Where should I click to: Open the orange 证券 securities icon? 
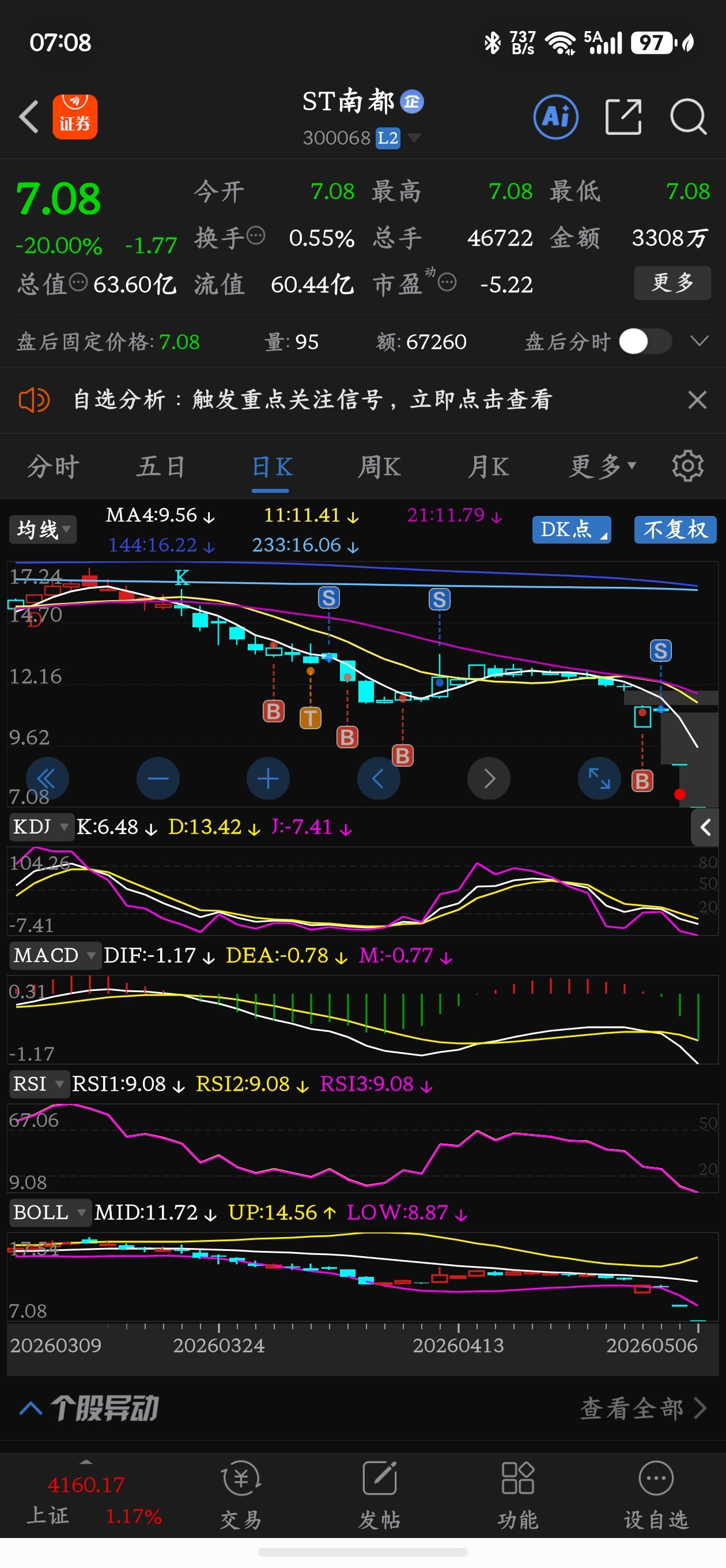coord(75,116)
